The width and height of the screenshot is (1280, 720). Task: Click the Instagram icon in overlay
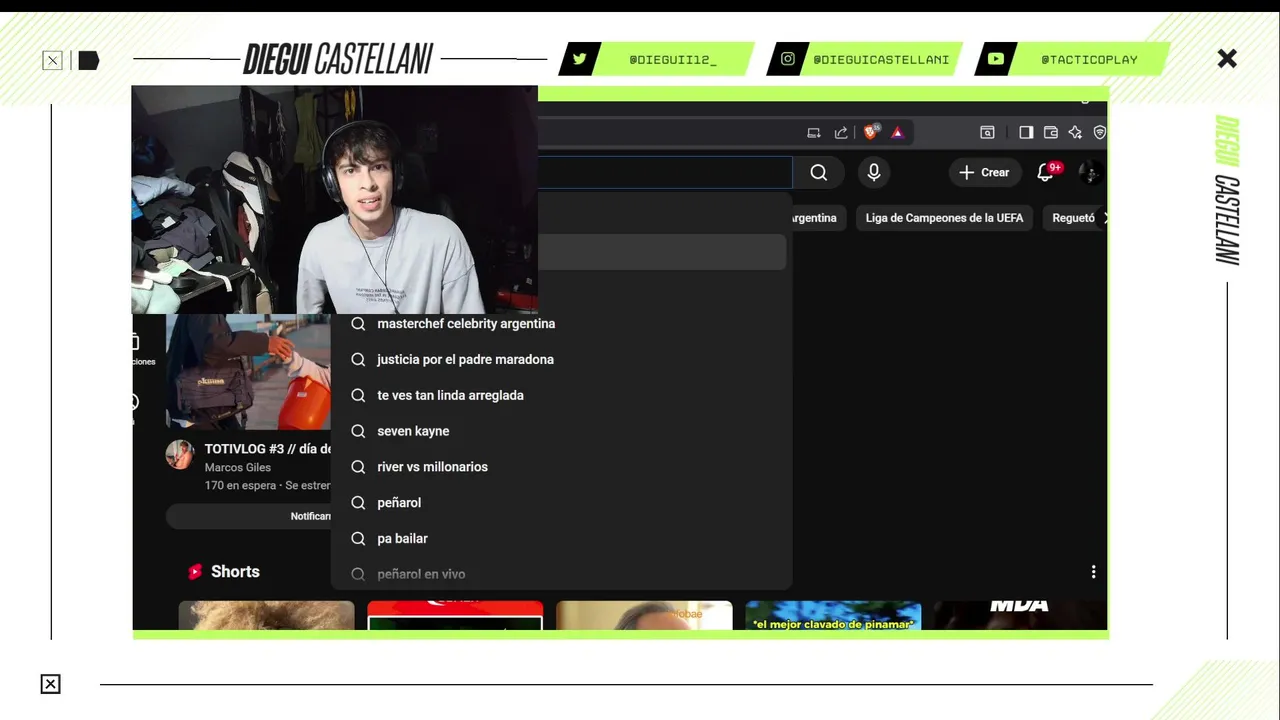click(788, 59)
